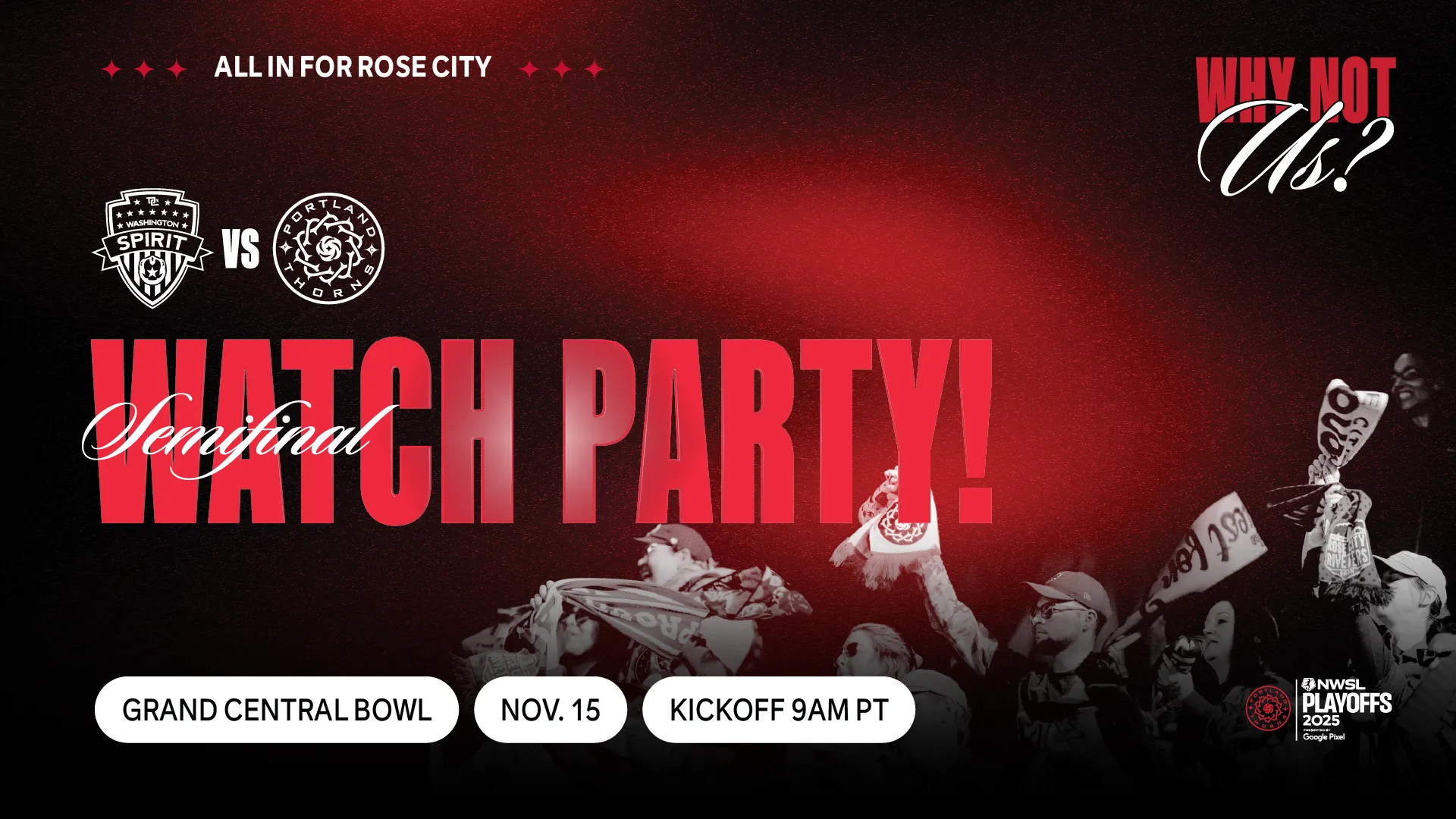
Task: Click the cursive Semifinal script text
Action: click(239, 434)
